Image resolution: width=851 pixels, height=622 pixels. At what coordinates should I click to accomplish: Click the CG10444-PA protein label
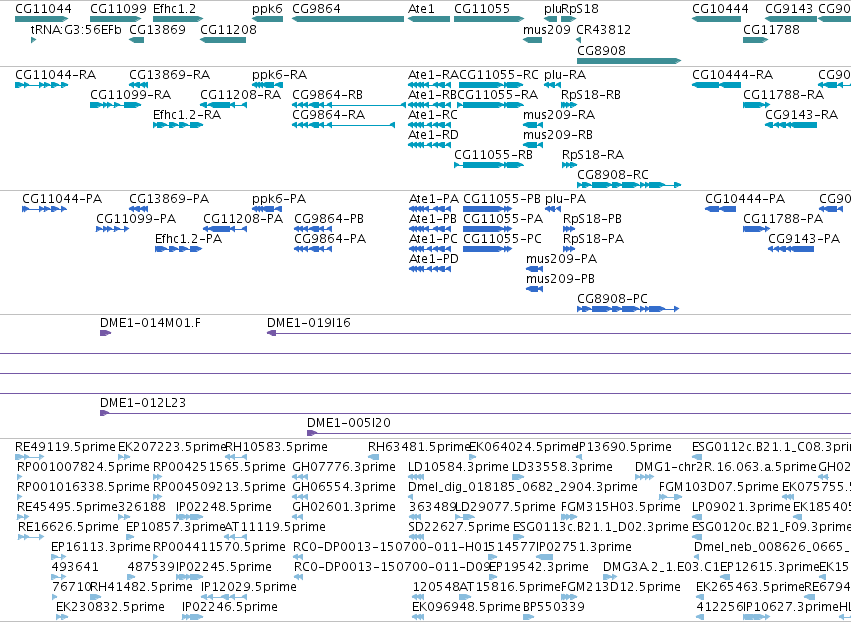pos(745,199)
